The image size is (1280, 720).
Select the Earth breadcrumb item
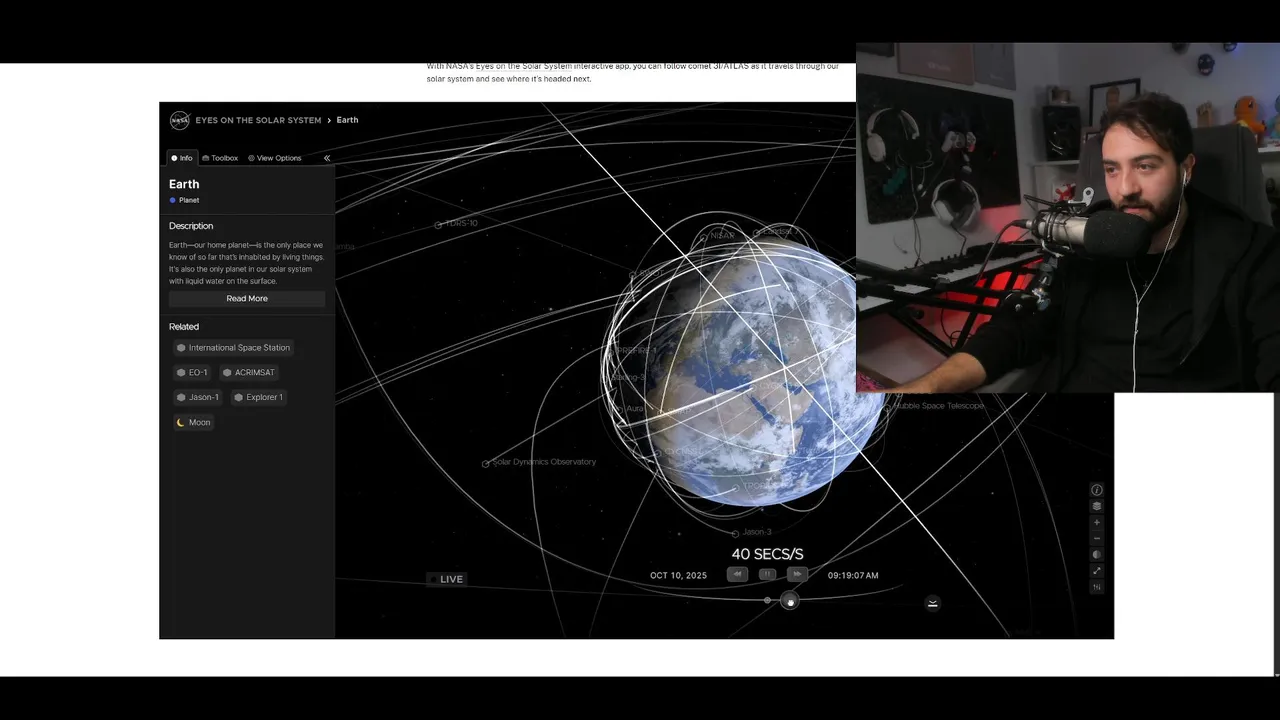pyautogui.click(x=347, y=120)
